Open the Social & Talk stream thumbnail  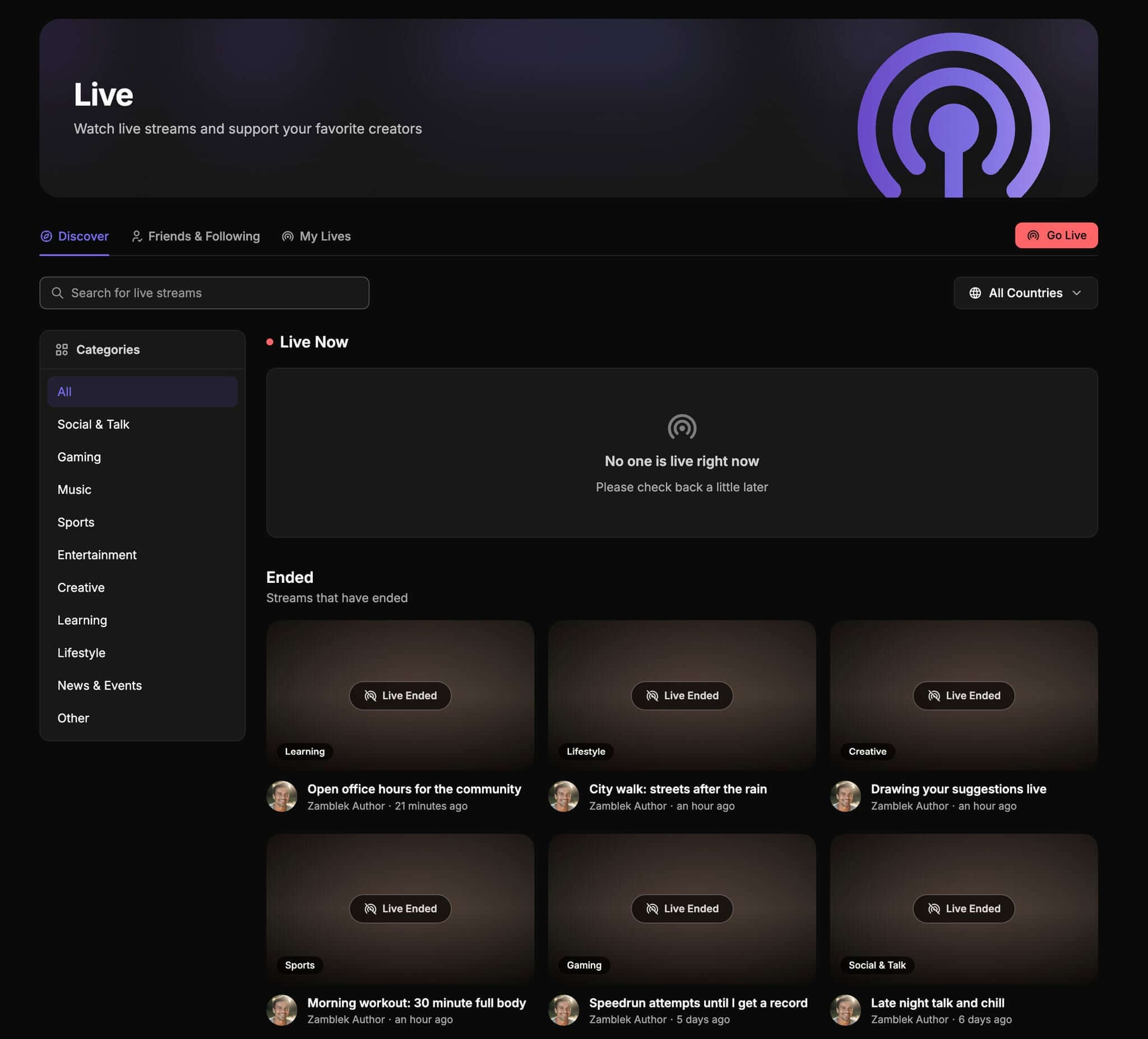pyautogui.click(x=964, y=908)
